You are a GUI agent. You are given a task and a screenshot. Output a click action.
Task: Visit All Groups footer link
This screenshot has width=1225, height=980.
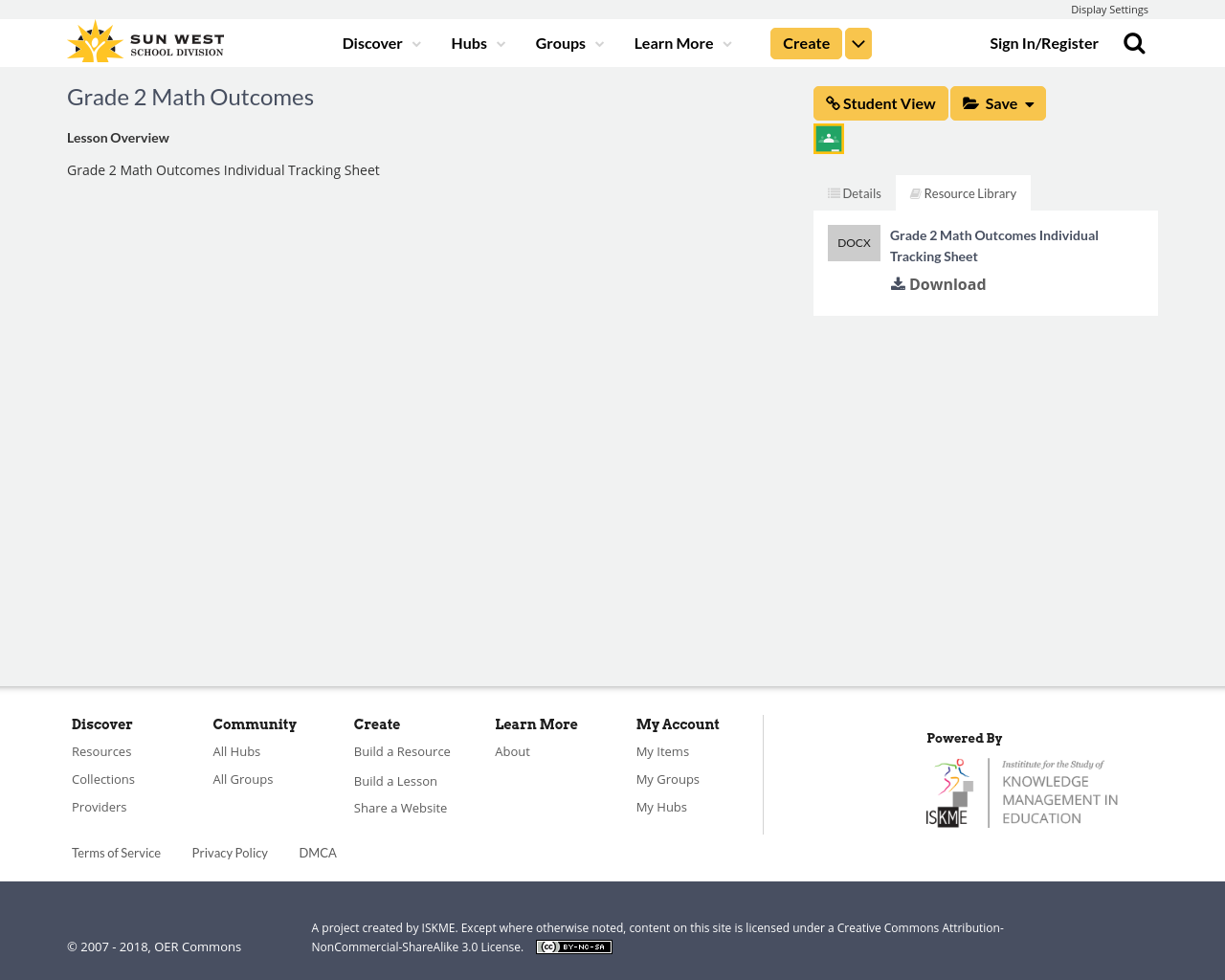click(243, 780)
